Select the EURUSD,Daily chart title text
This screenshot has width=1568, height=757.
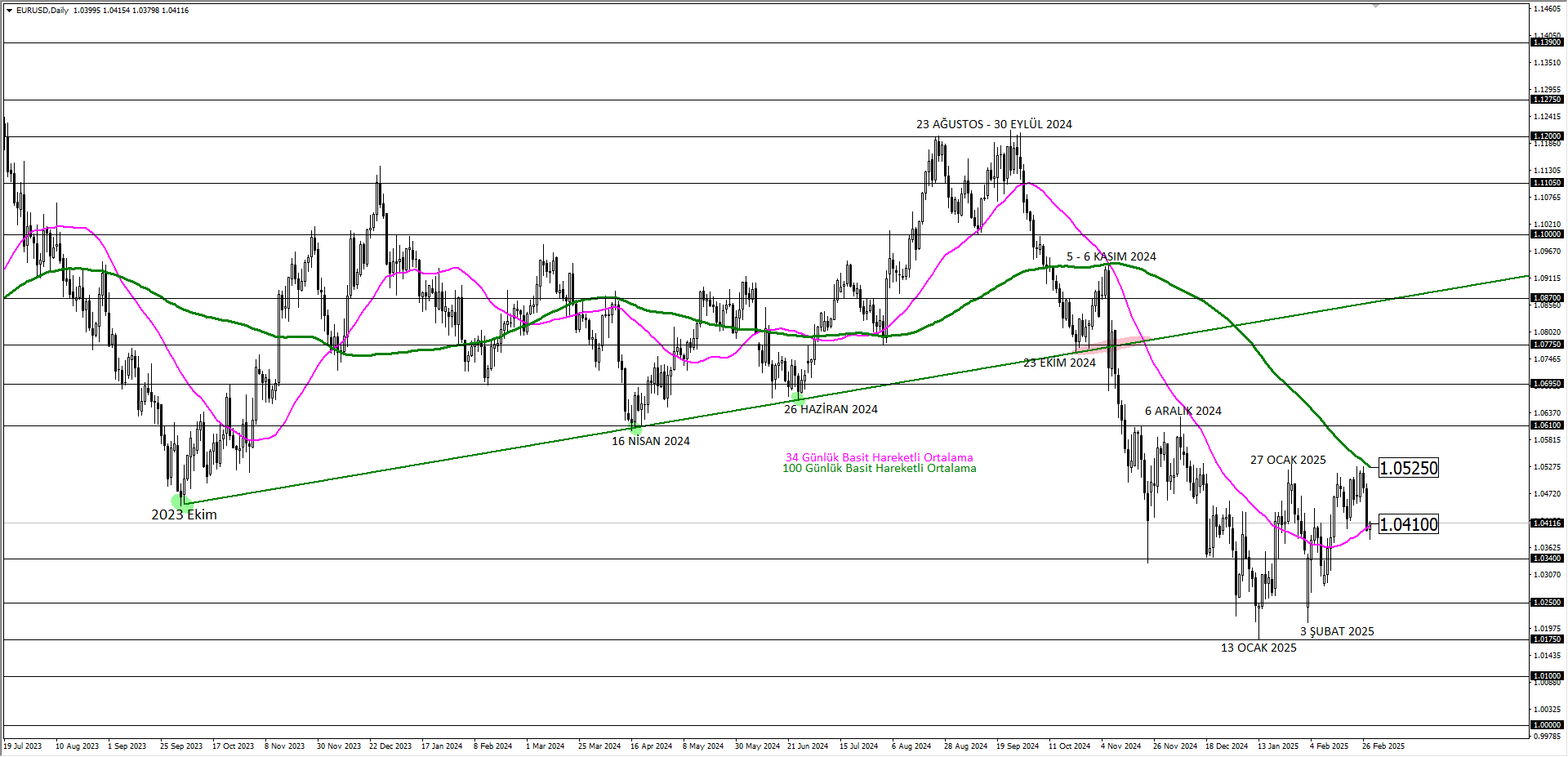tap(42, 11)
